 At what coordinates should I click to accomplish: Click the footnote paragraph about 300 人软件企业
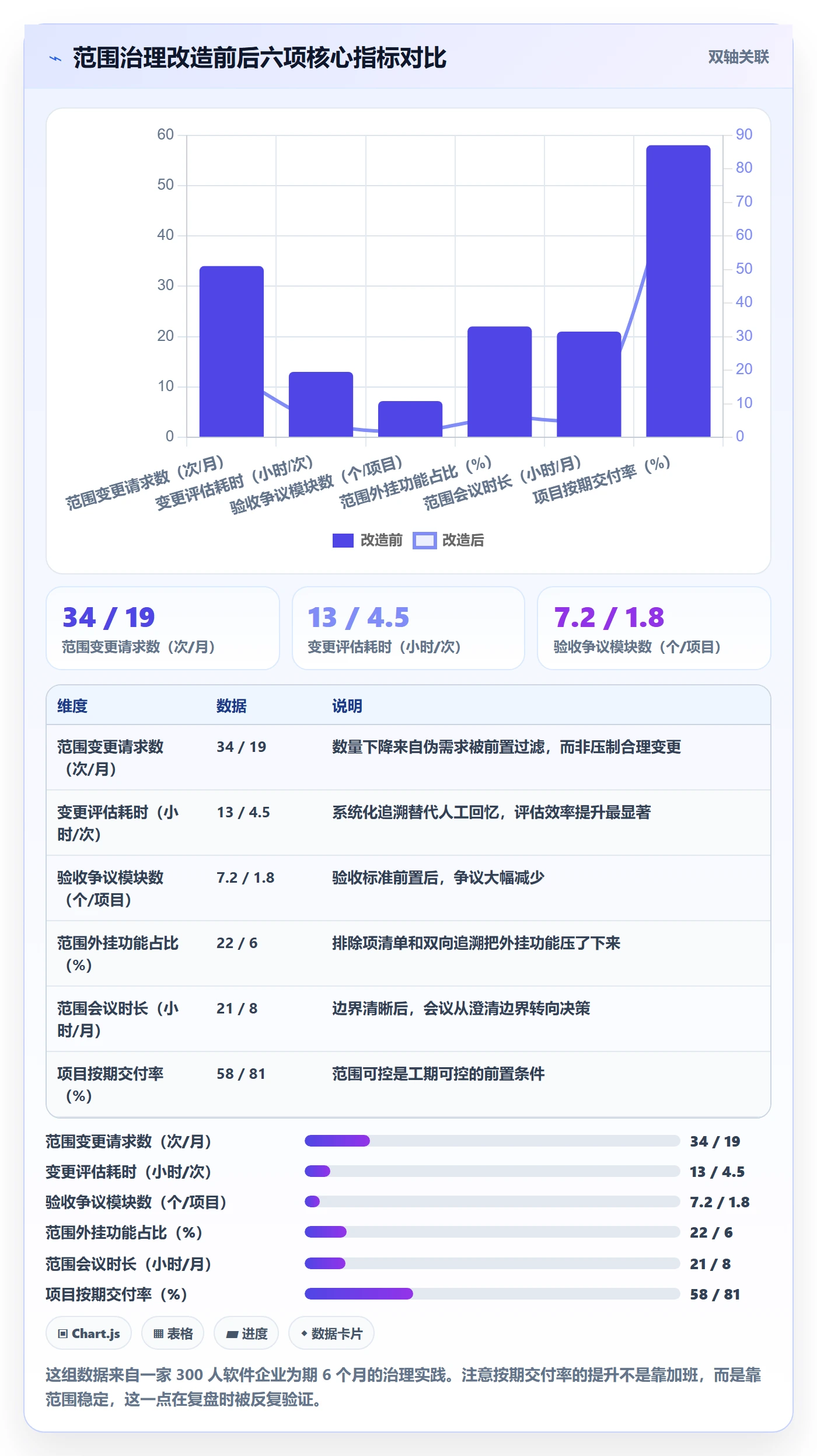point(404,1387)
